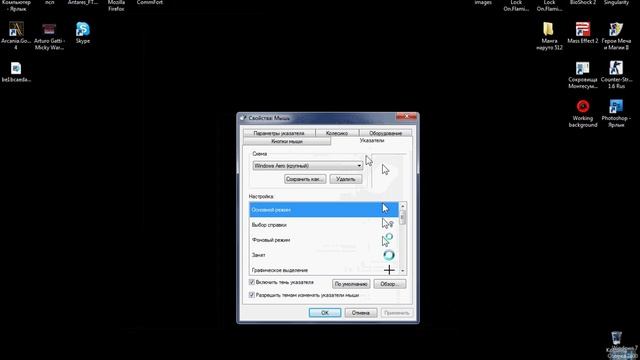
Task: Select the Фоновый режим pointer row
Action: [324, 240]
